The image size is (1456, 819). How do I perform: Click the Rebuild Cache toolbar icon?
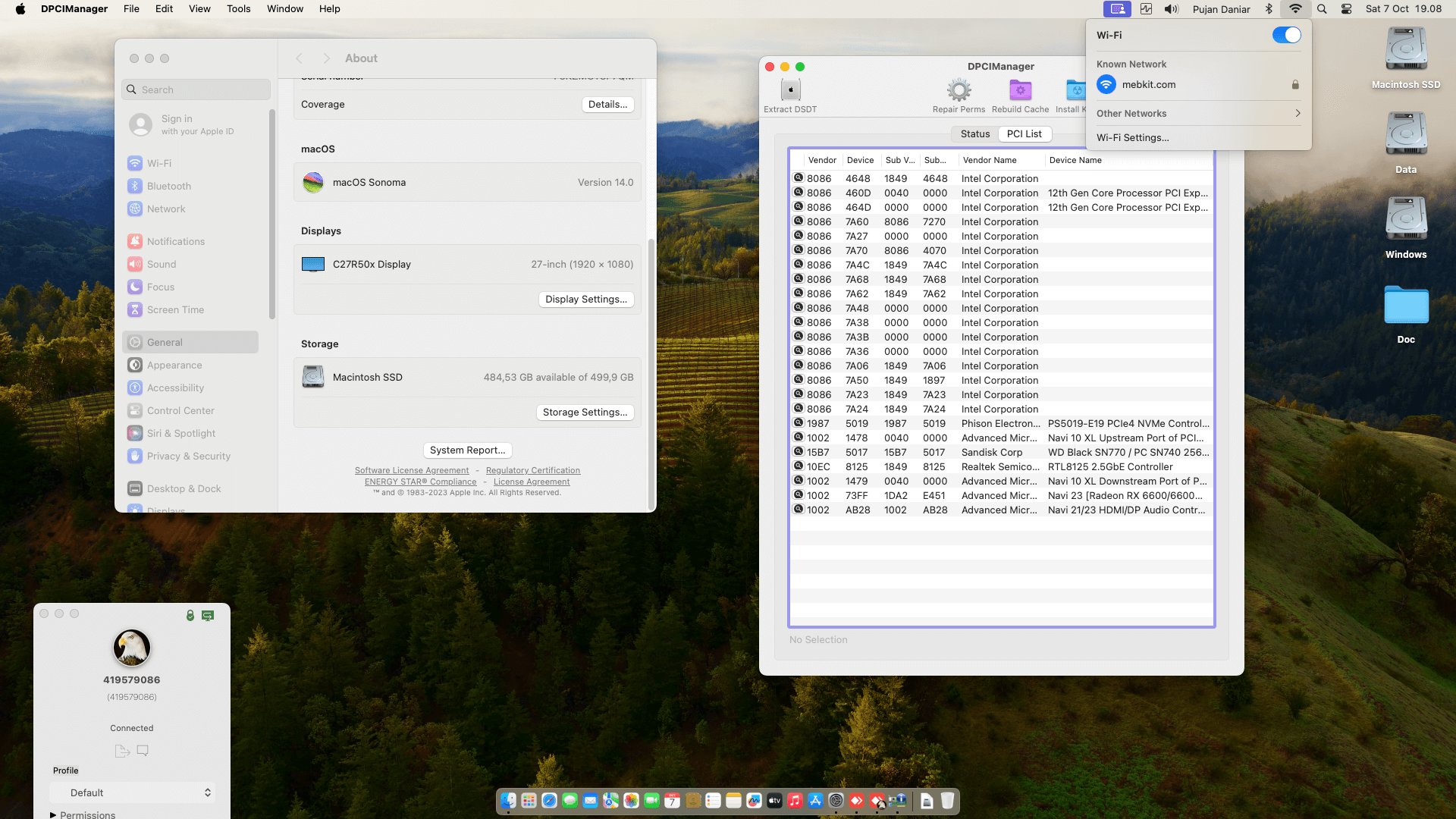1020,90
